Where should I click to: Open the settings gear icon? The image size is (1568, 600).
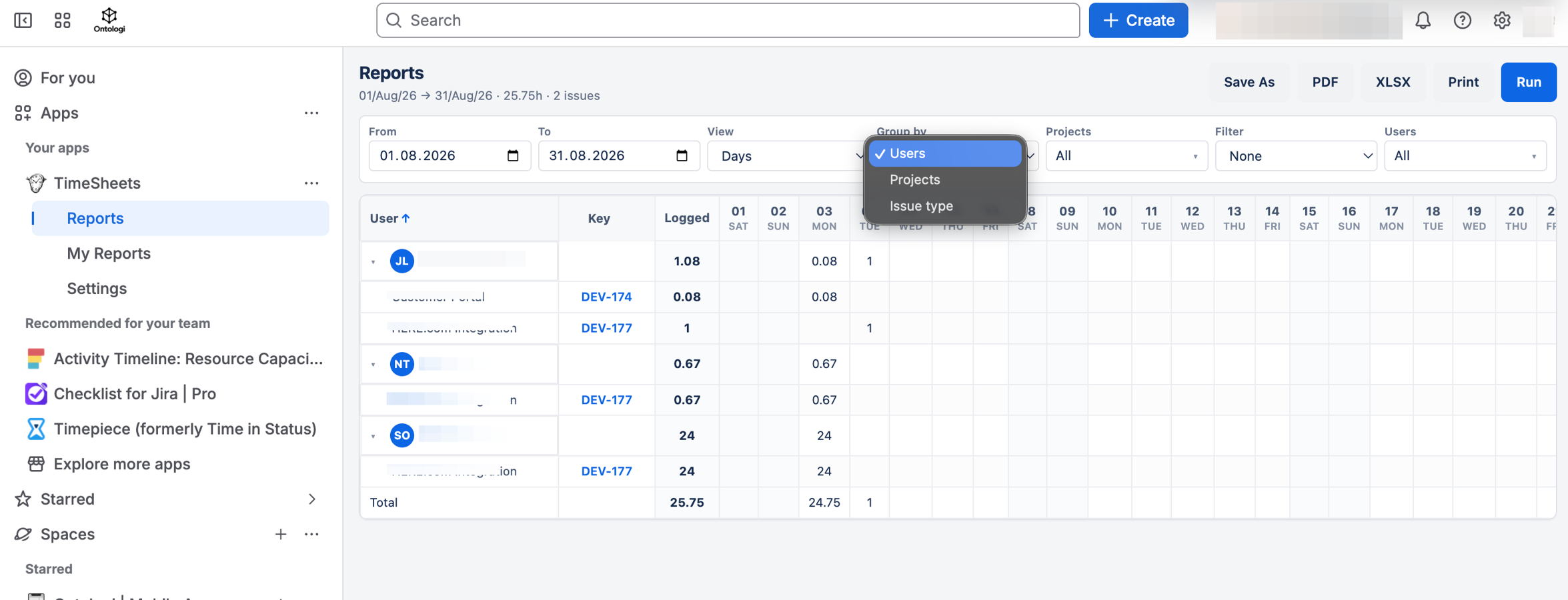[1501, 20]
